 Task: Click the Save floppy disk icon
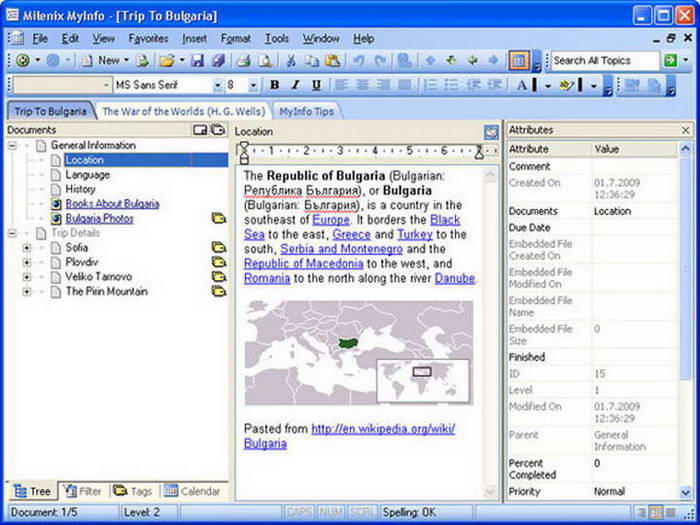coord(197,60)
